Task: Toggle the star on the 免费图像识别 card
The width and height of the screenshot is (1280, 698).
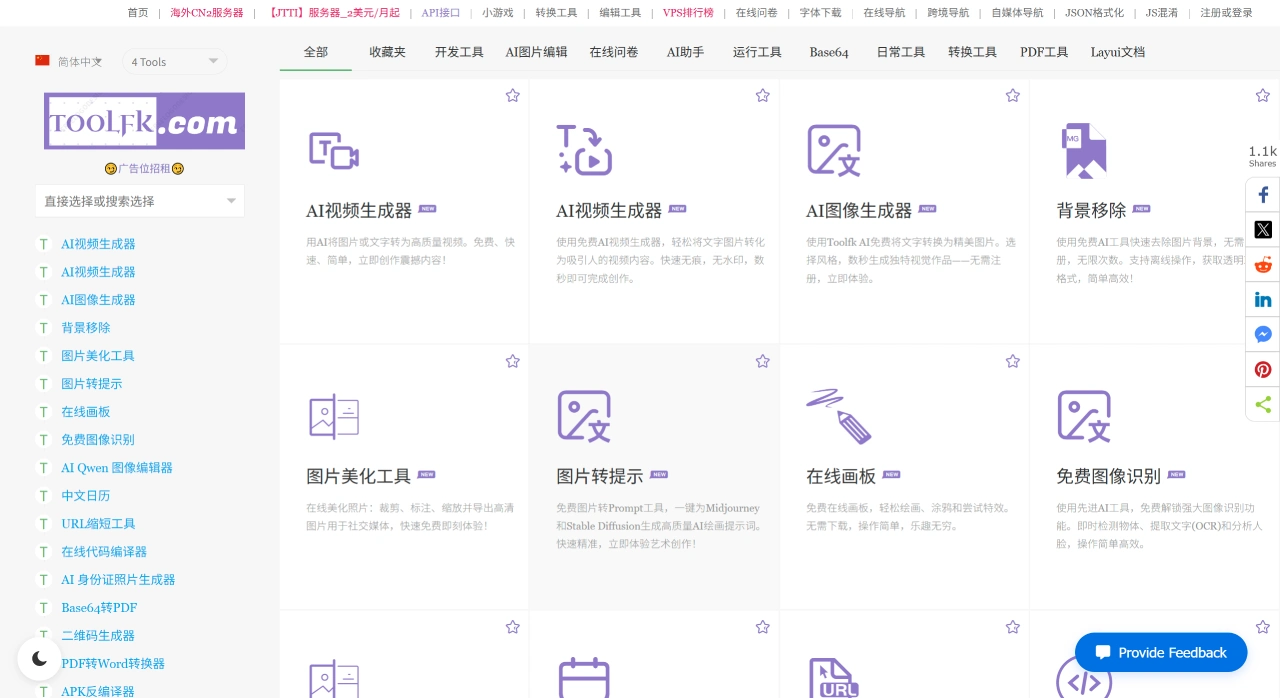Action: pyautogui.click(x=1263, y=361)
